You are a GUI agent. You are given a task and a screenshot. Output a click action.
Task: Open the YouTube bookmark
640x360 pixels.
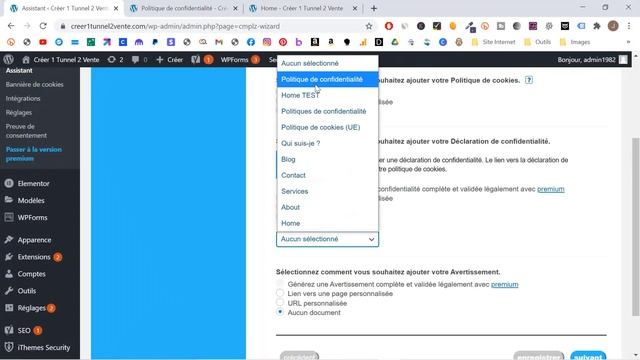pos(43,42)
